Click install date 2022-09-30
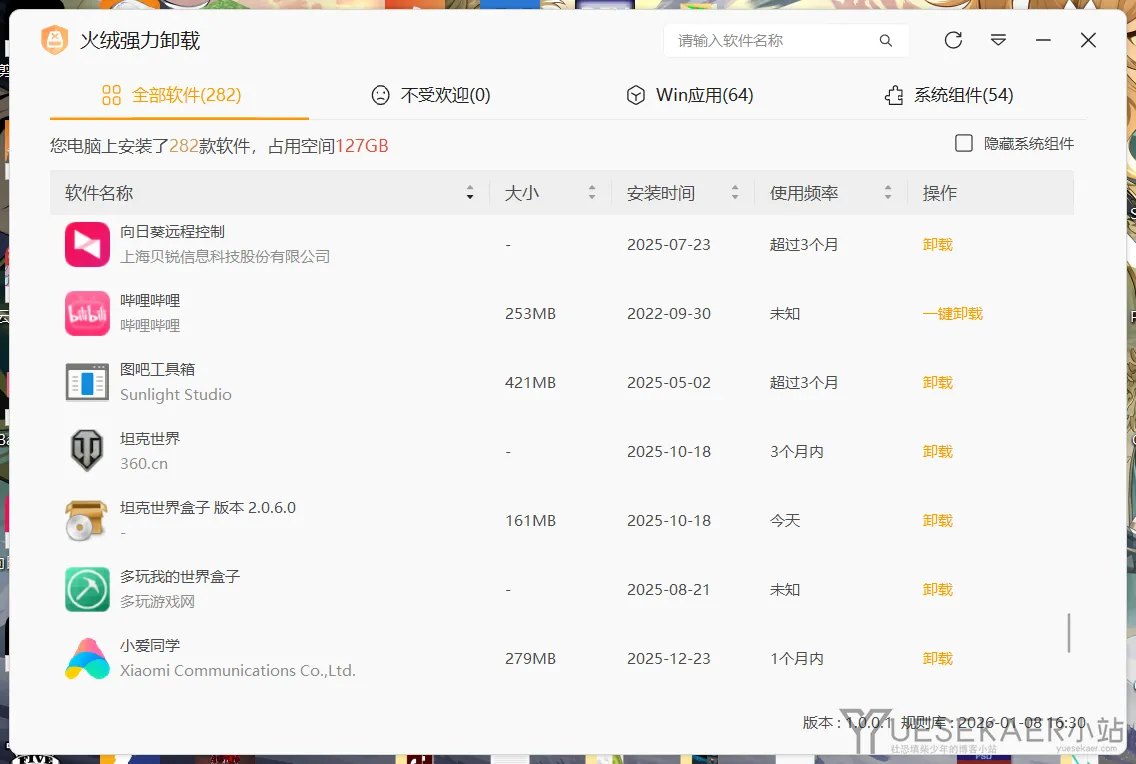The image size is (1136, 764). pyautogui.click(x=669, y=314)
